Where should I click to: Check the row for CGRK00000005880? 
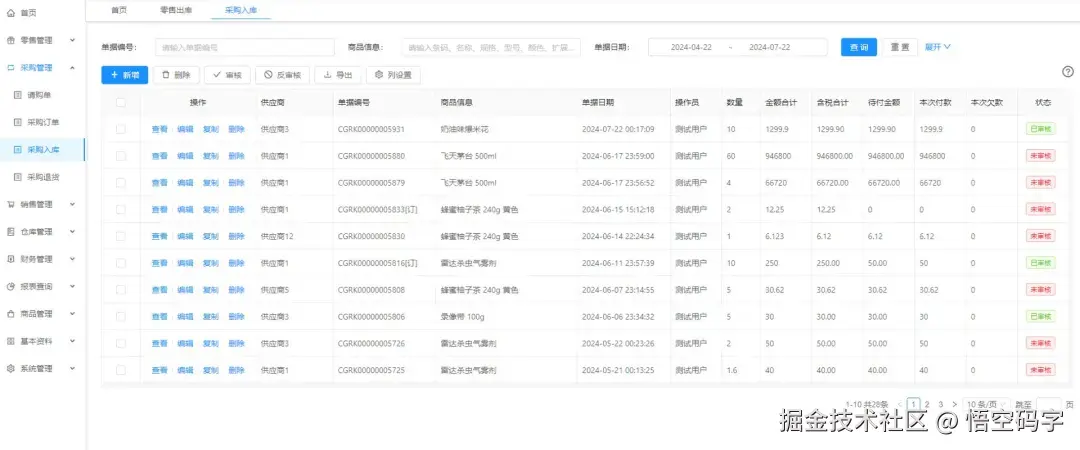(x=121, y=156)
